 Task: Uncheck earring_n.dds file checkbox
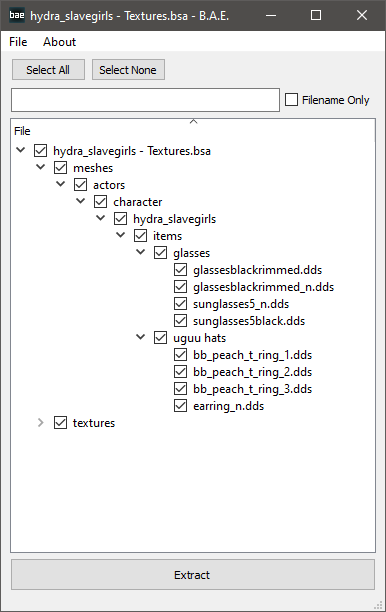click(x=180, y=406)
